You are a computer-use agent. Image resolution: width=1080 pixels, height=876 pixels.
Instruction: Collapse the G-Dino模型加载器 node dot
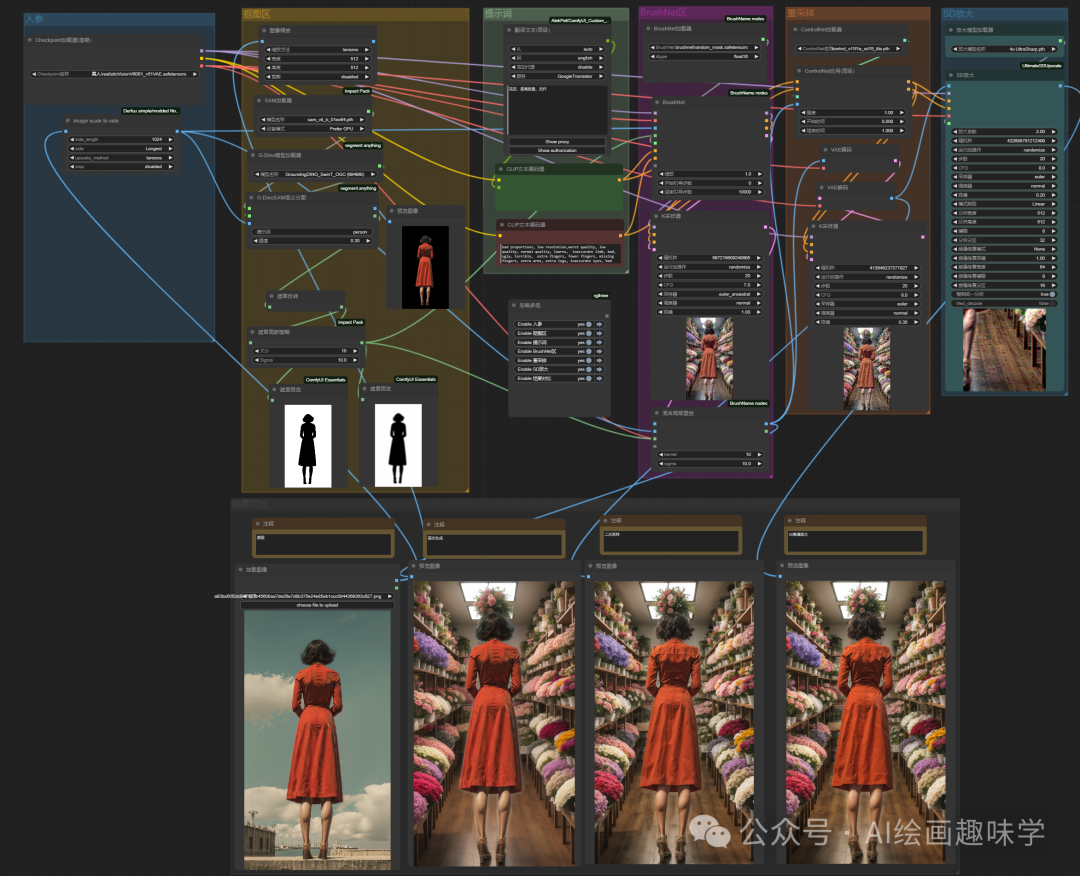click(253, 155)
